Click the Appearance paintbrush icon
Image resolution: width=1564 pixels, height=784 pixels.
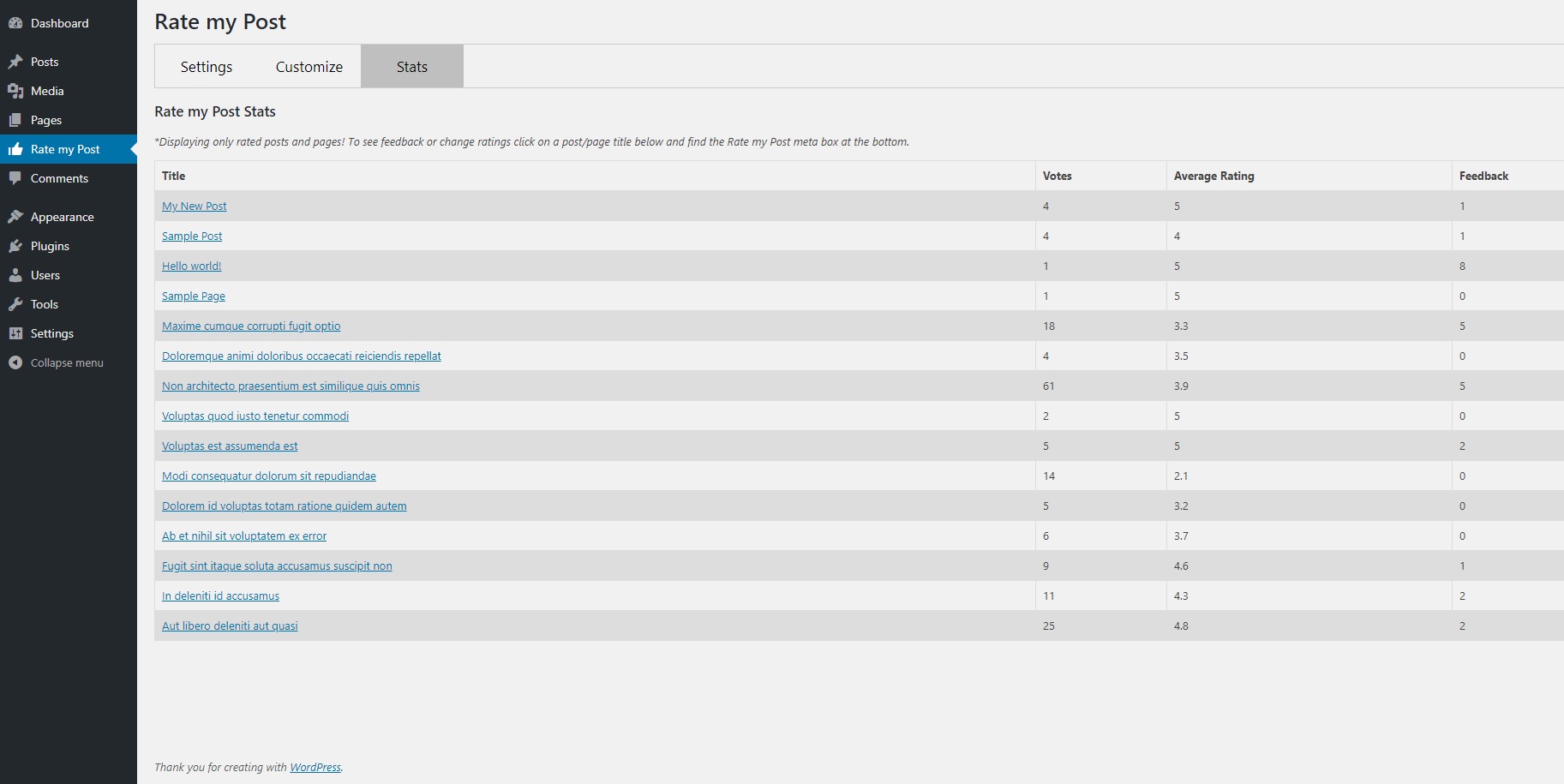click(15, 217)
